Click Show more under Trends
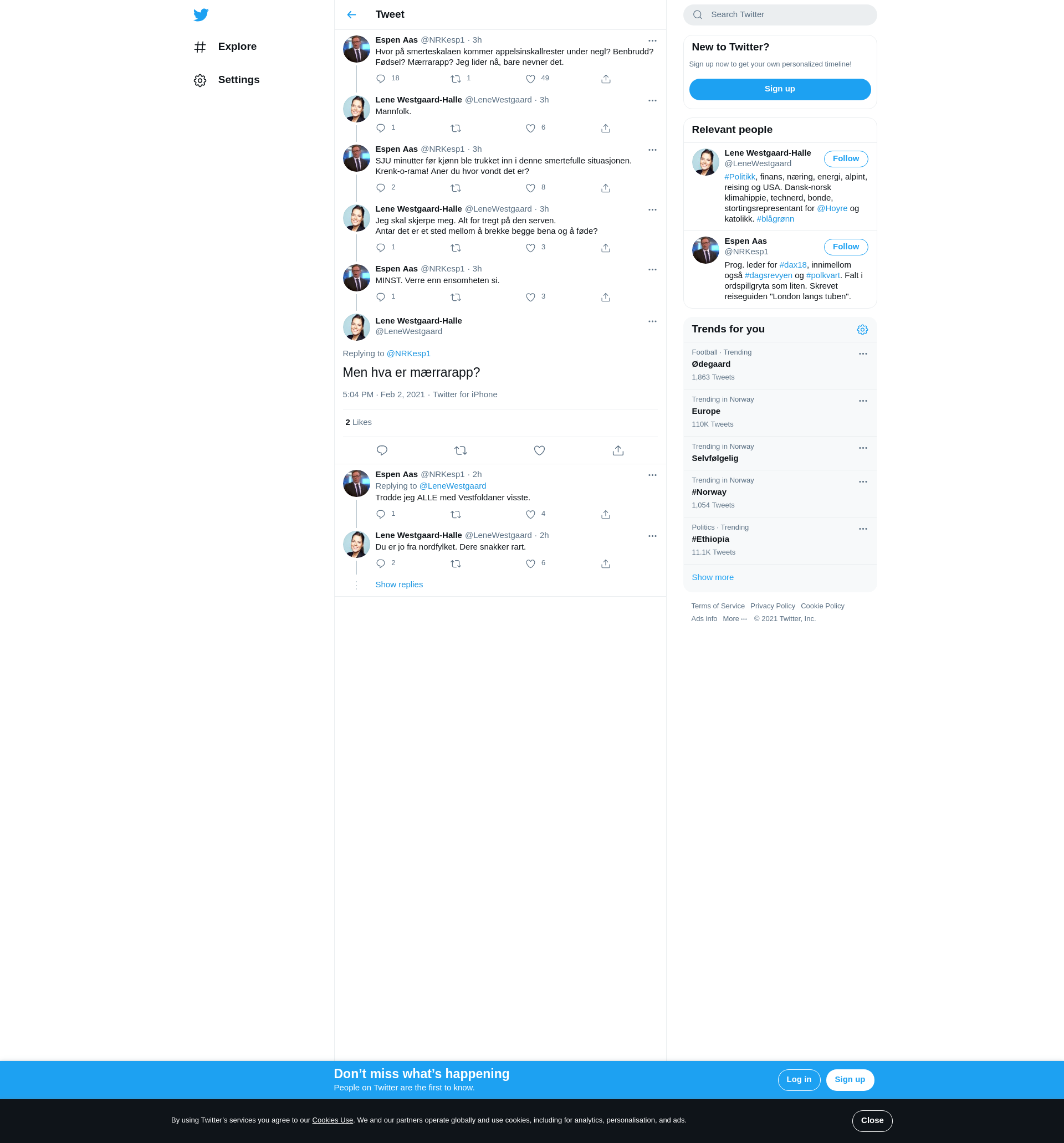1064x1143 pixels. click(x=713, y=578)
